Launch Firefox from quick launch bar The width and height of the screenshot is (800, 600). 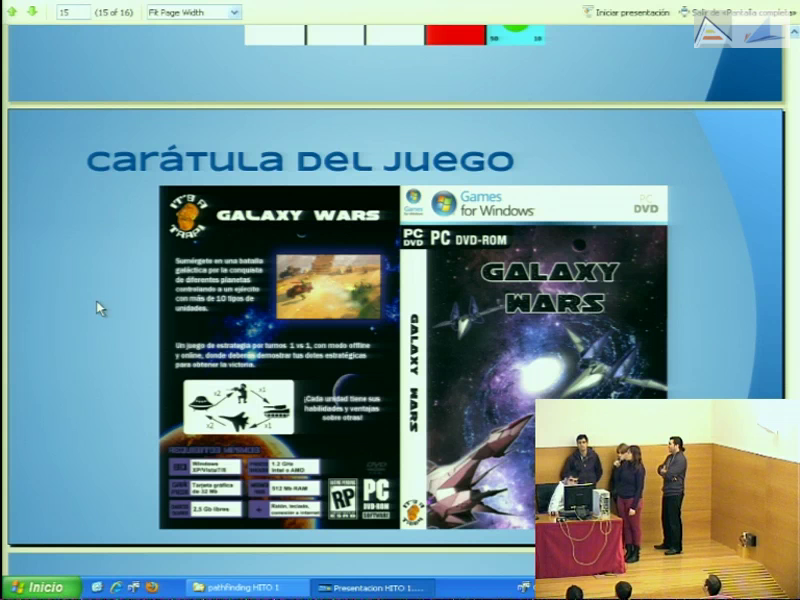pyautogui.click(x=152, y=587)
